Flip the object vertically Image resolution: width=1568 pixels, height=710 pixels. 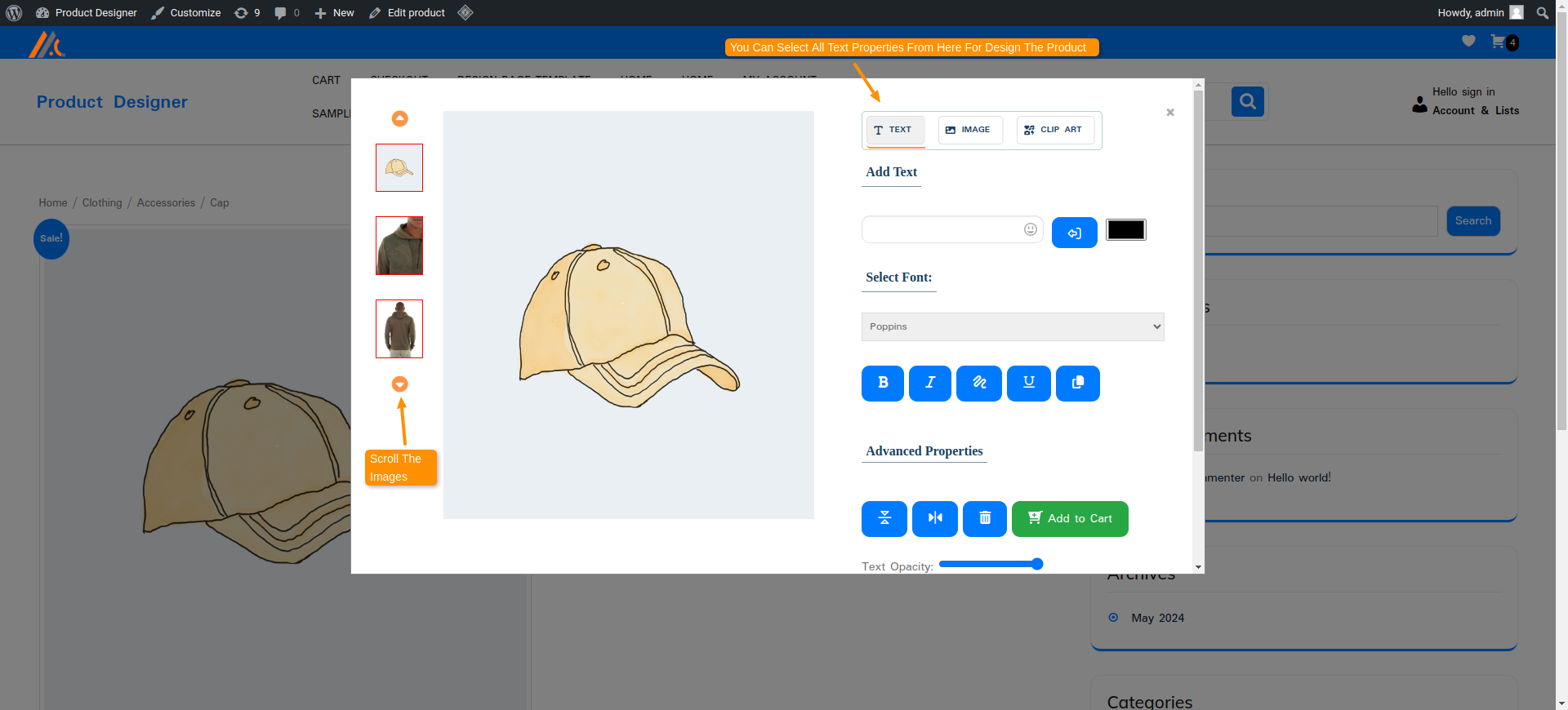click(884, 518)
